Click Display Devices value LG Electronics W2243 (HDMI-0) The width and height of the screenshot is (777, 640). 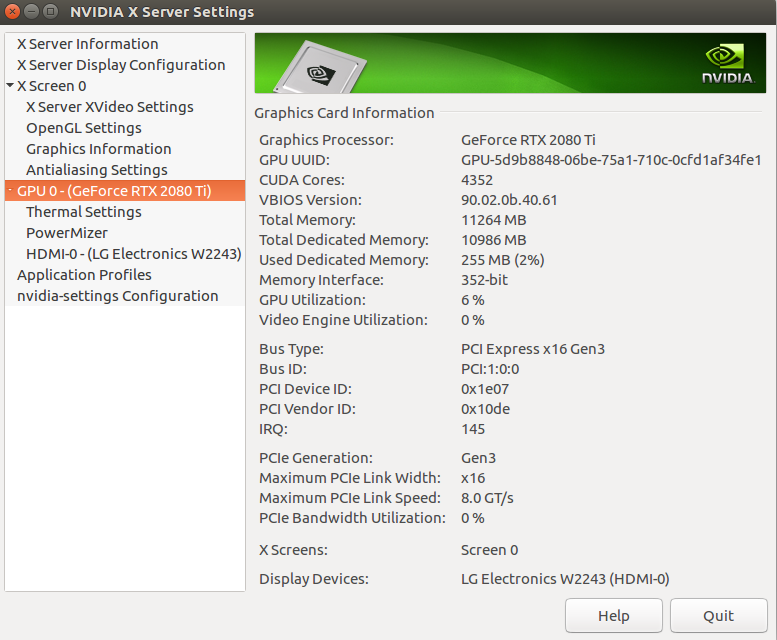tap(565, 579)
